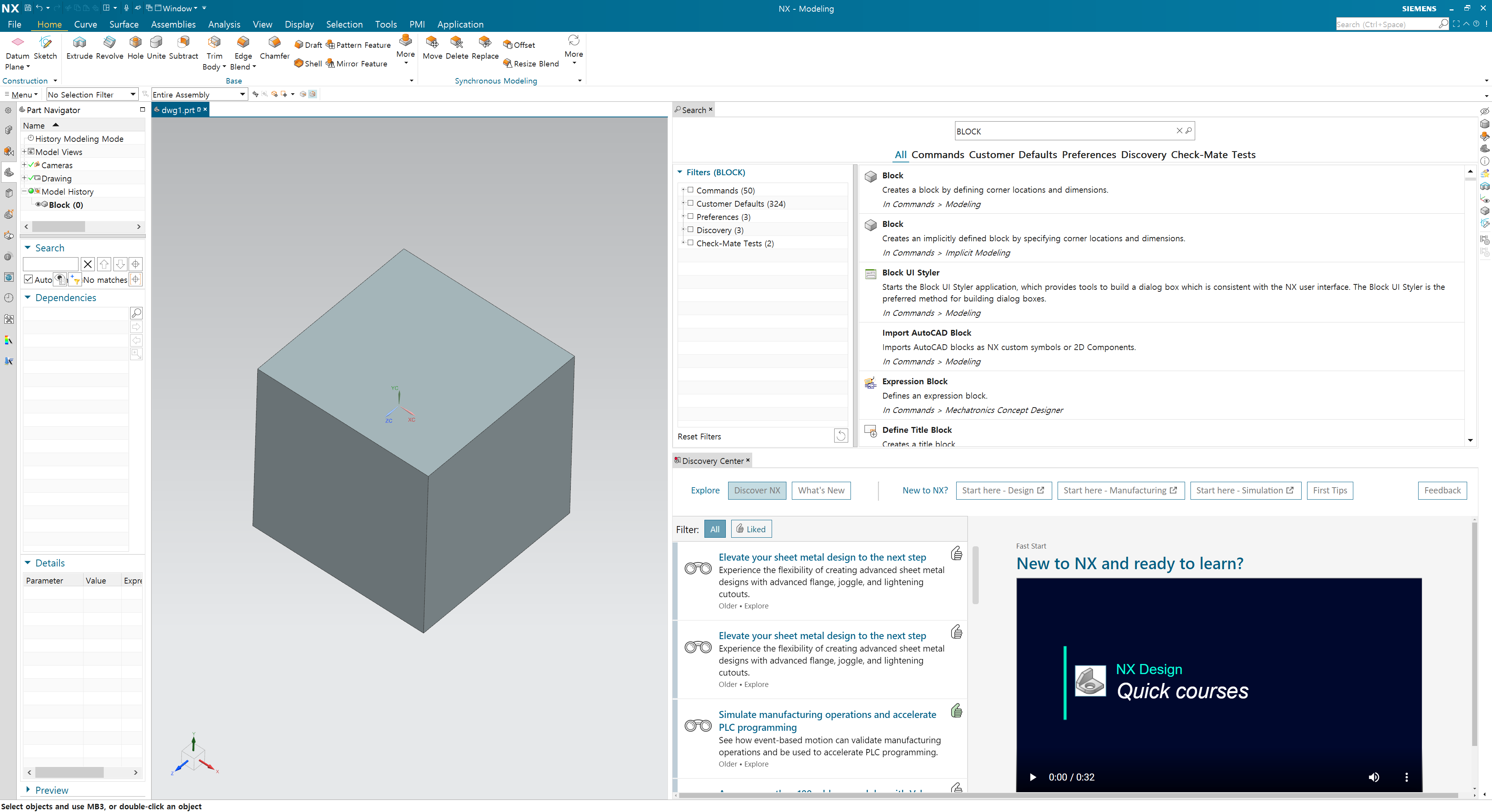This screenshot has height=812, width=1492.
Task: Collapse the Details section
Action: coord(27,562)
